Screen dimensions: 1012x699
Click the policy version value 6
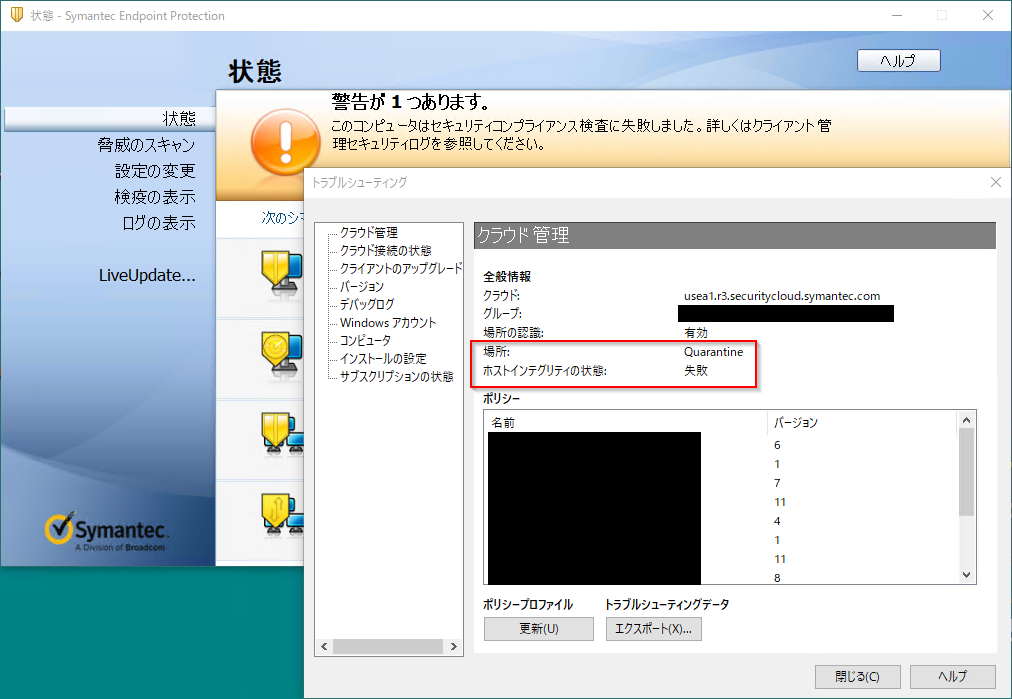pyautogui.click(x=777, y=445)
